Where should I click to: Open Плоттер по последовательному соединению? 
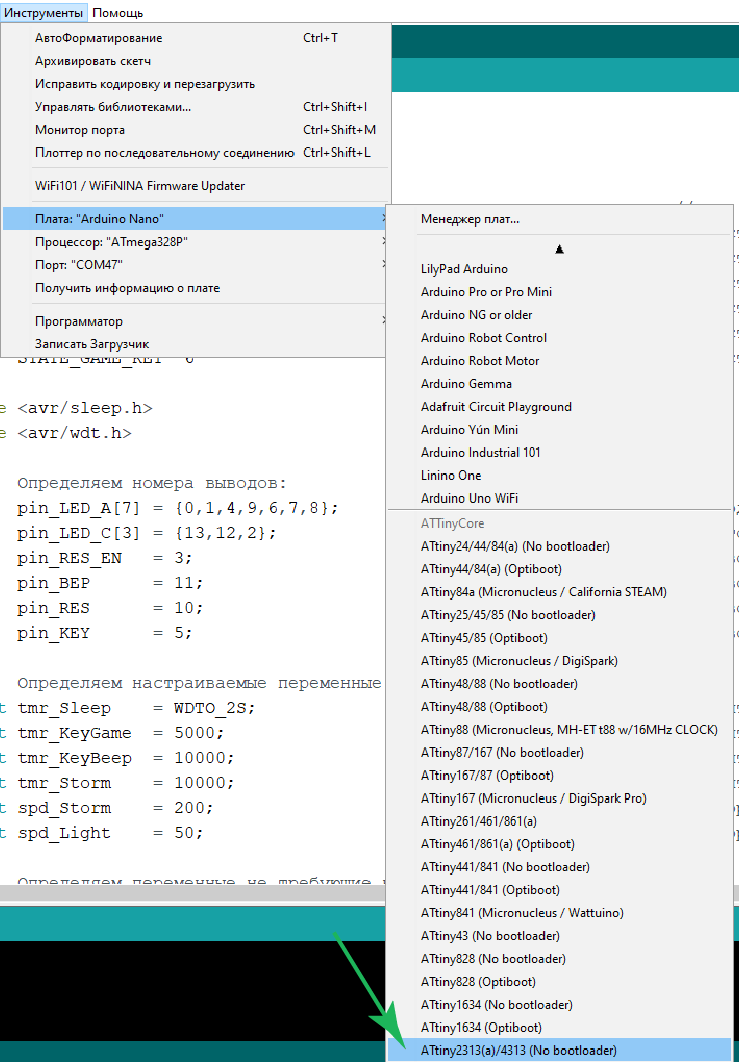[197, 153]
